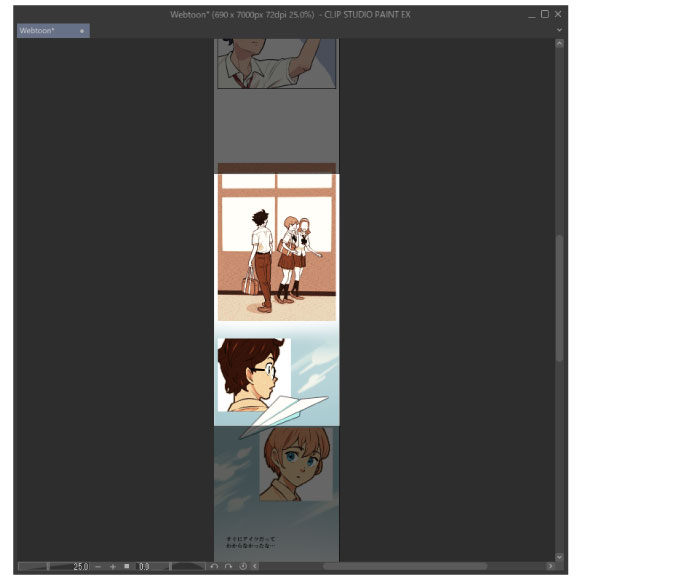Click the vertical scroll down arrow
This screenshot has height=580, width=693.
pos(559,557)
